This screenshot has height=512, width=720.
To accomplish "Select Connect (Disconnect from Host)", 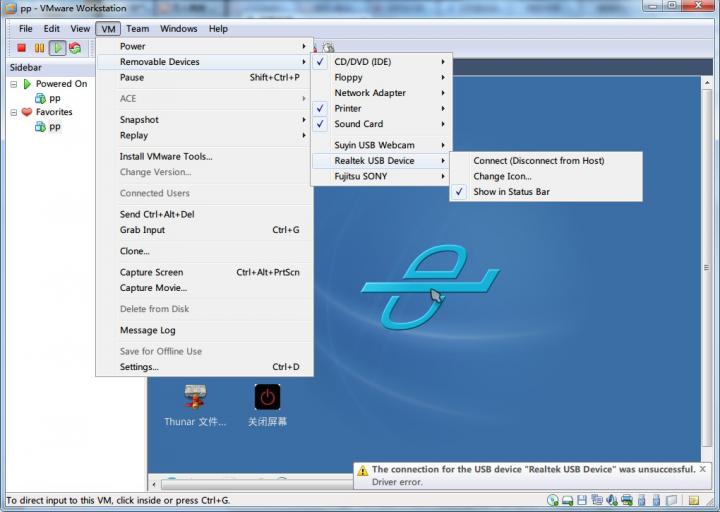I will point(546,161).
